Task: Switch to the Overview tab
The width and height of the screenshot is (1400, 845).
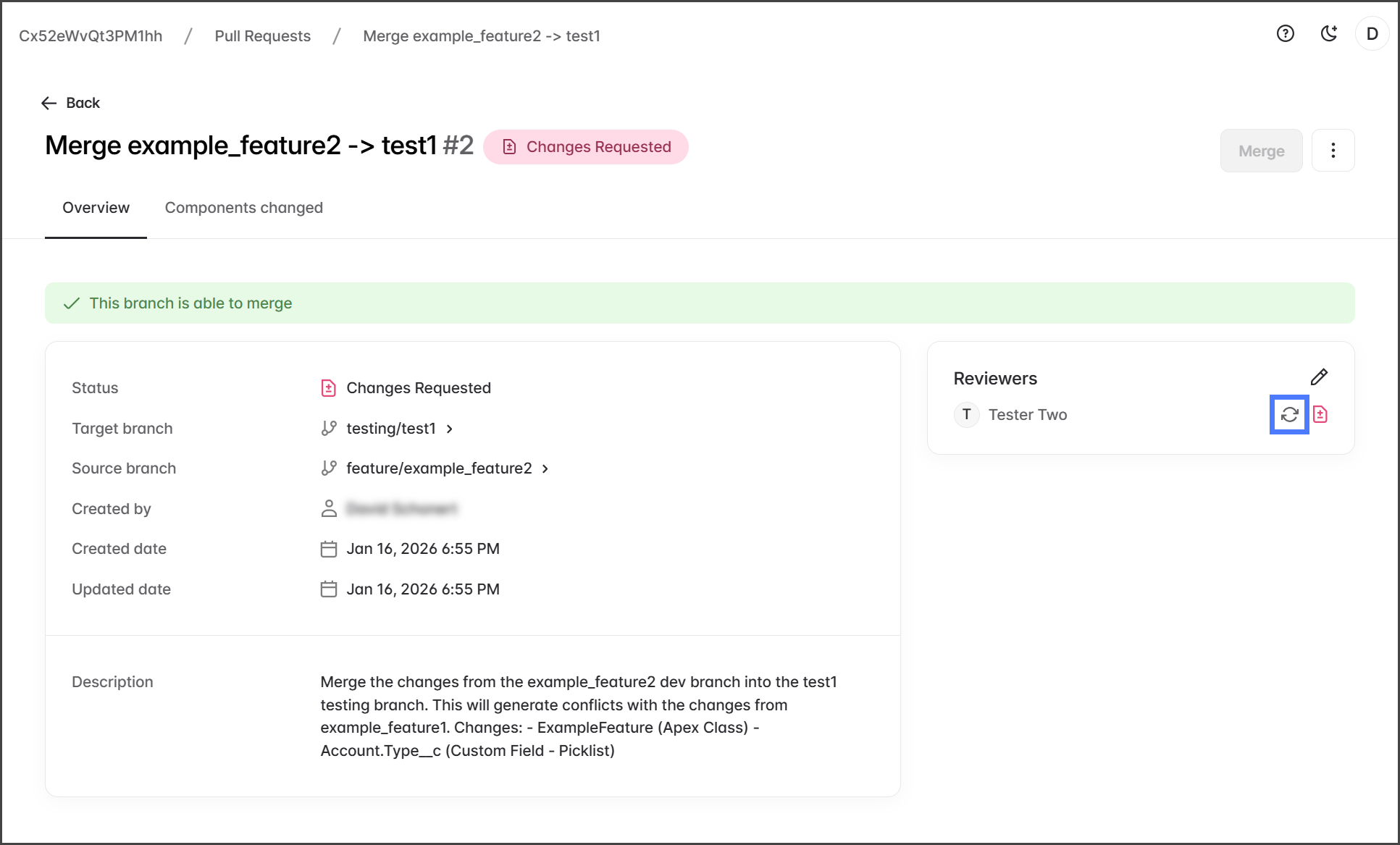Action: click(96, 208)
